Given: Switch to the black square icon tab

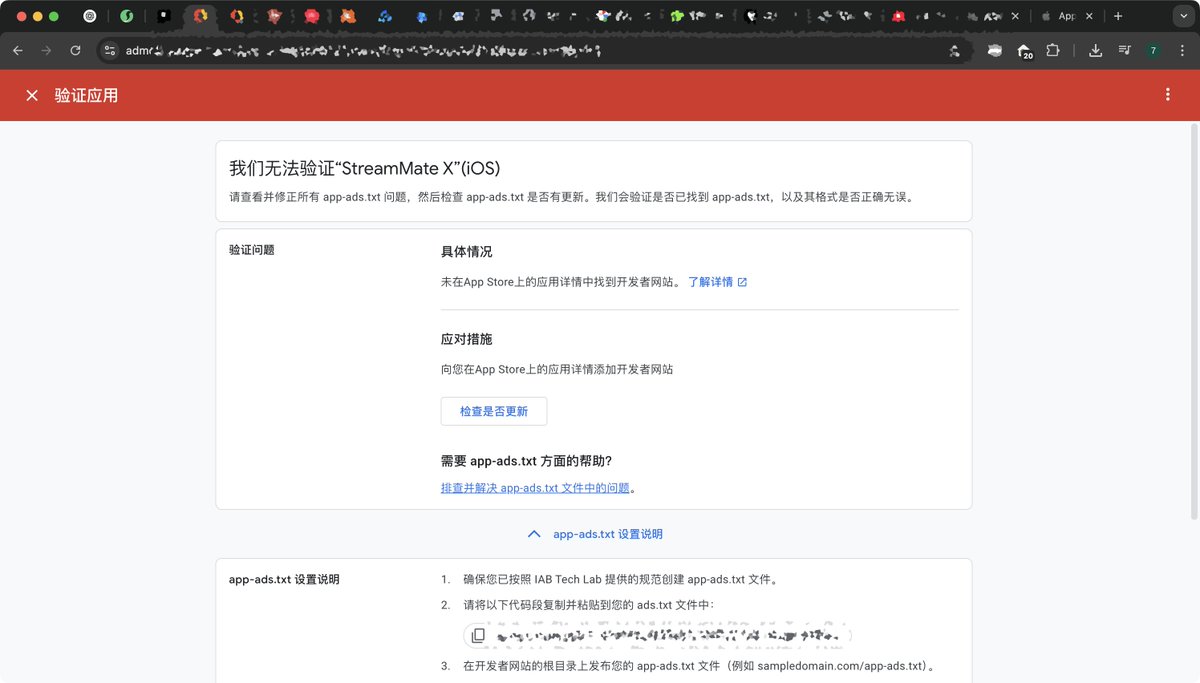Looking at the screenshot, I should [x=163, y=16].
